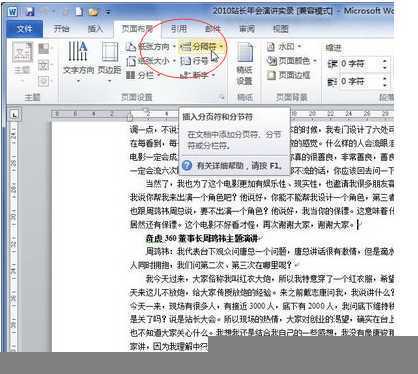Click 稿纸设置 (Manuscript Paper Settings) button
Image resolution: width=418 pixels, height=374 pixels.
tap(245, 63)
